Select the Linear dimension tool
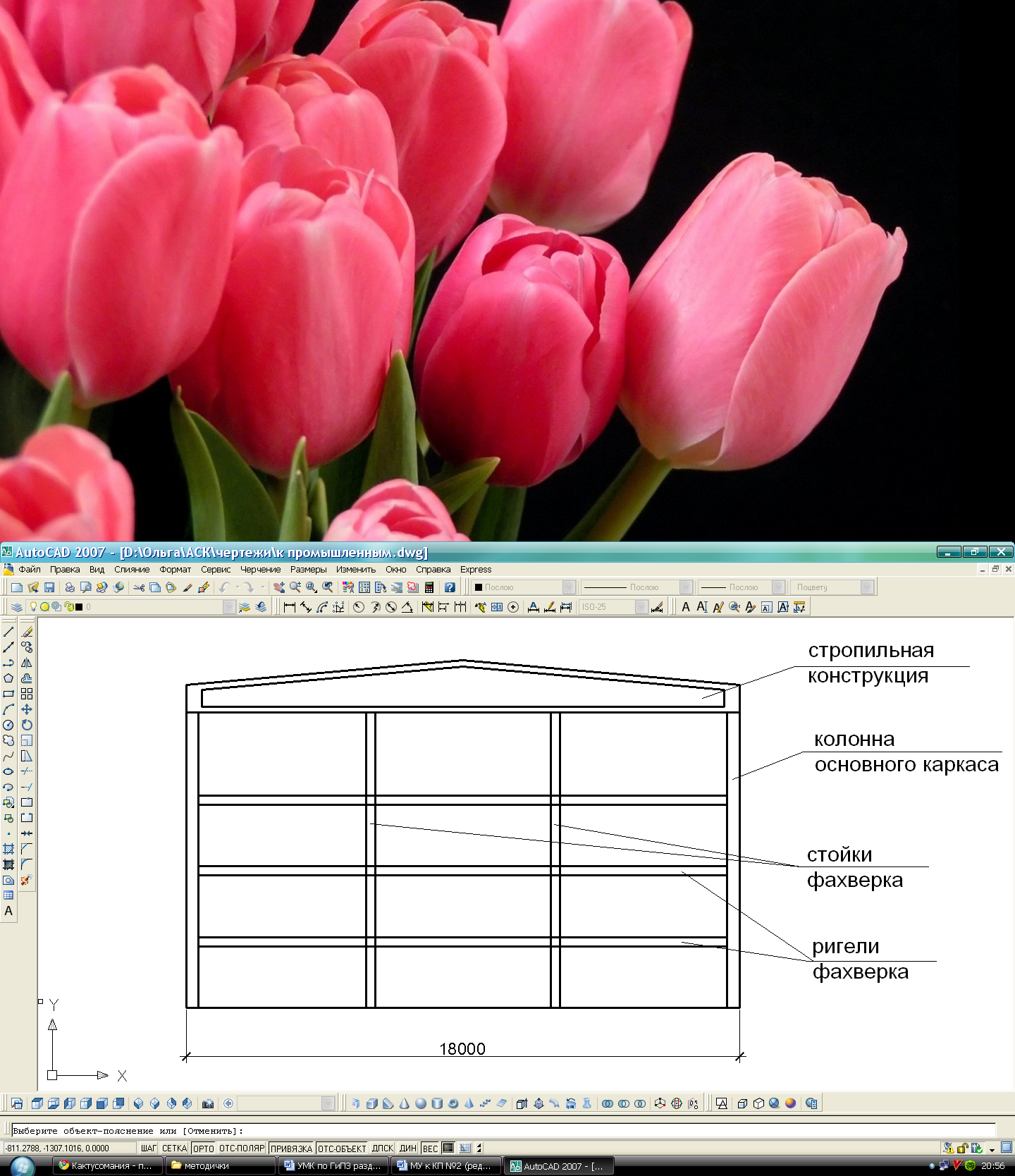1015x1176 pixels. click(x=289, y=607)
